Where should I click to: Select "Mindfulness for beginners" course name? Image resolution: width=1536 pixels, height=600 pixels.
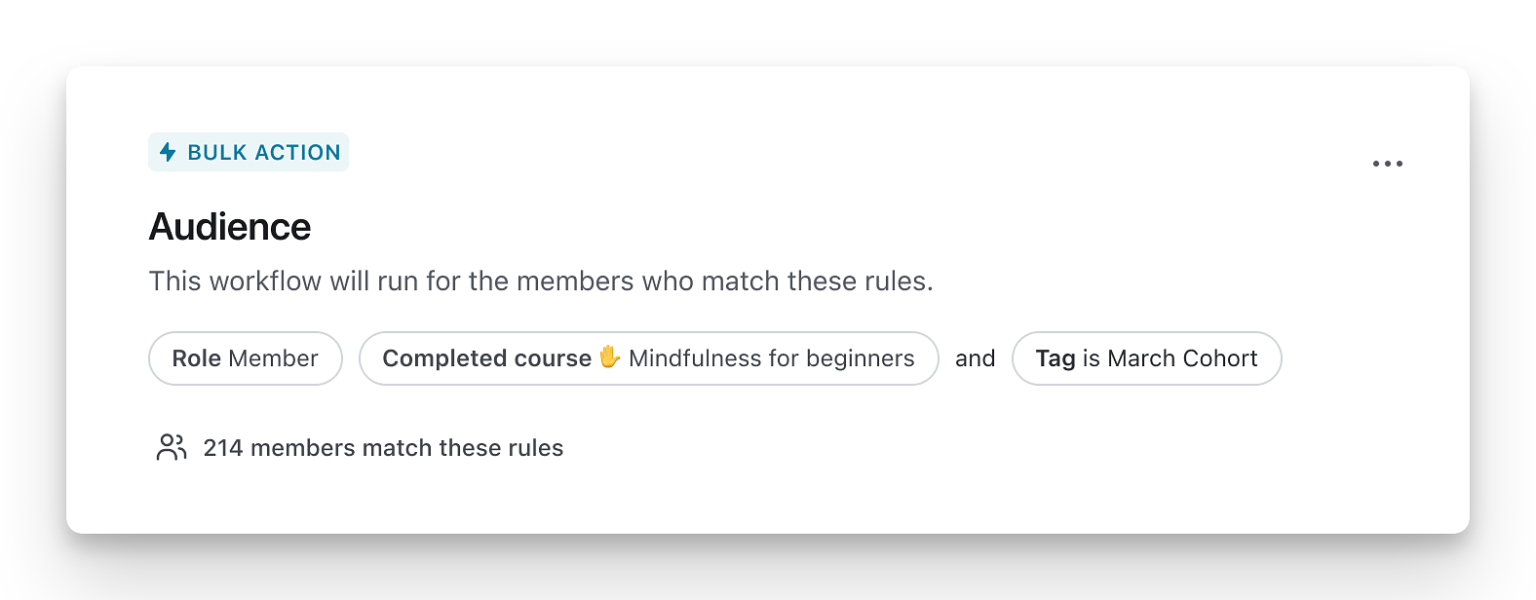pyautogui.click(x=771, y=358)
